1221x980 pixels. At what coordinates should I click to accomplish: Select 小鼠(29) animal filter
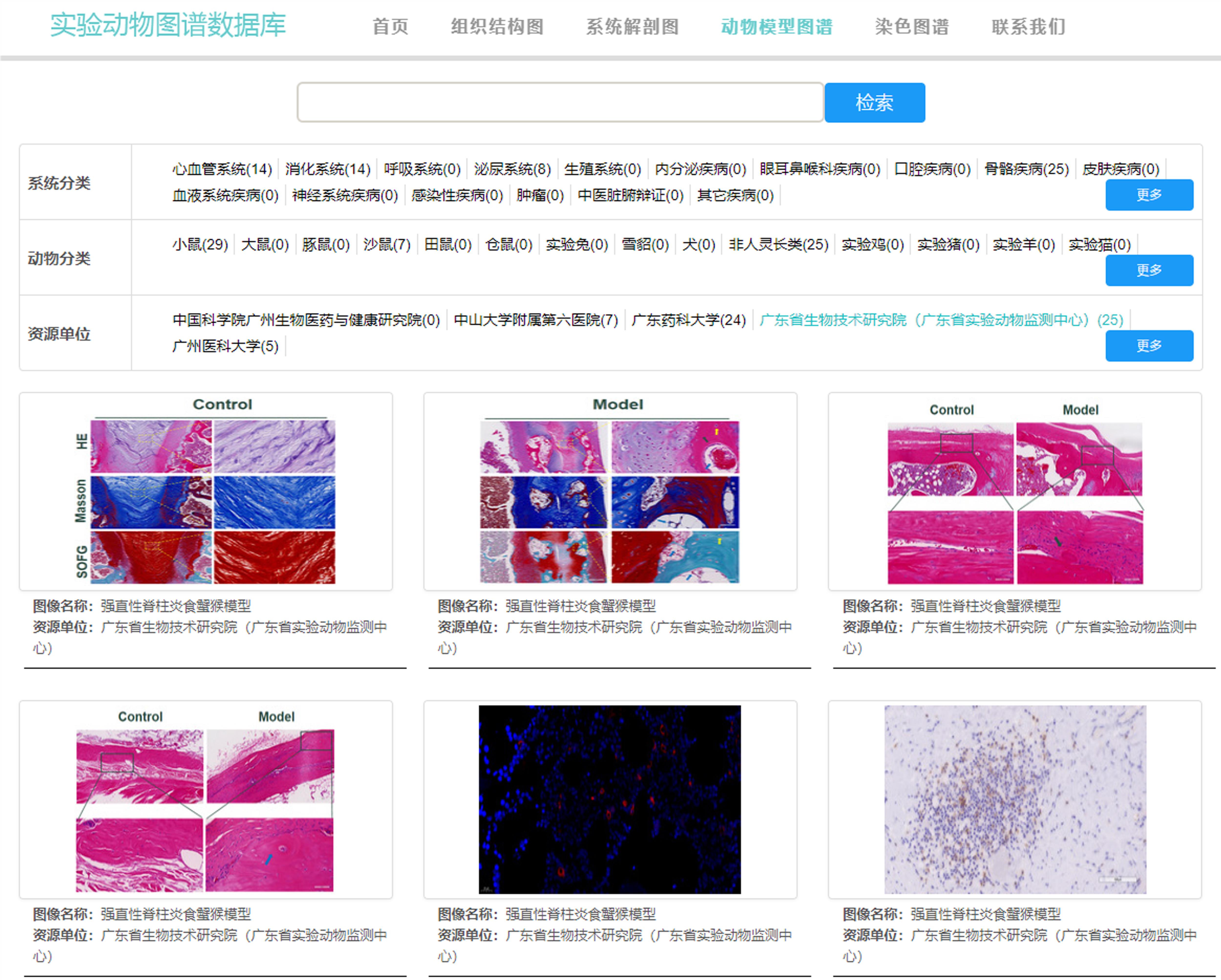click(200, 244)
